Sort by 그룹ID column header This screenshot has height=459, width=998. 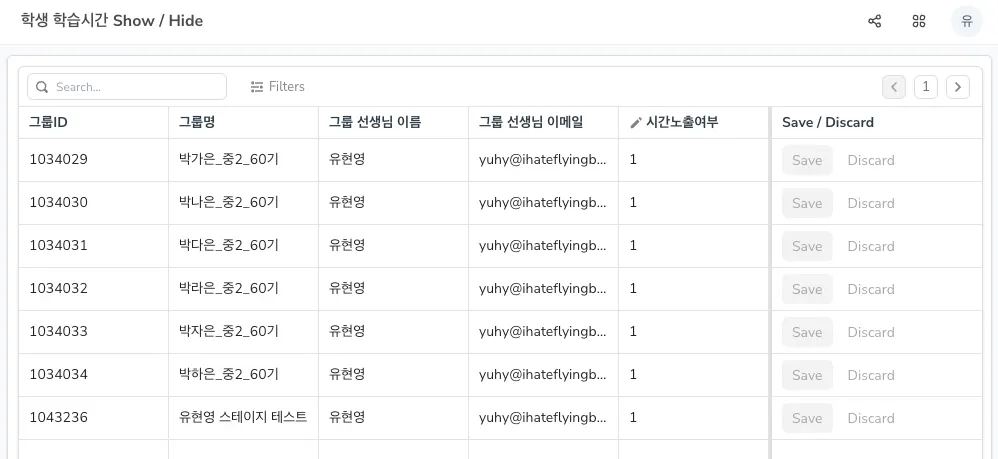pos(48,123)
